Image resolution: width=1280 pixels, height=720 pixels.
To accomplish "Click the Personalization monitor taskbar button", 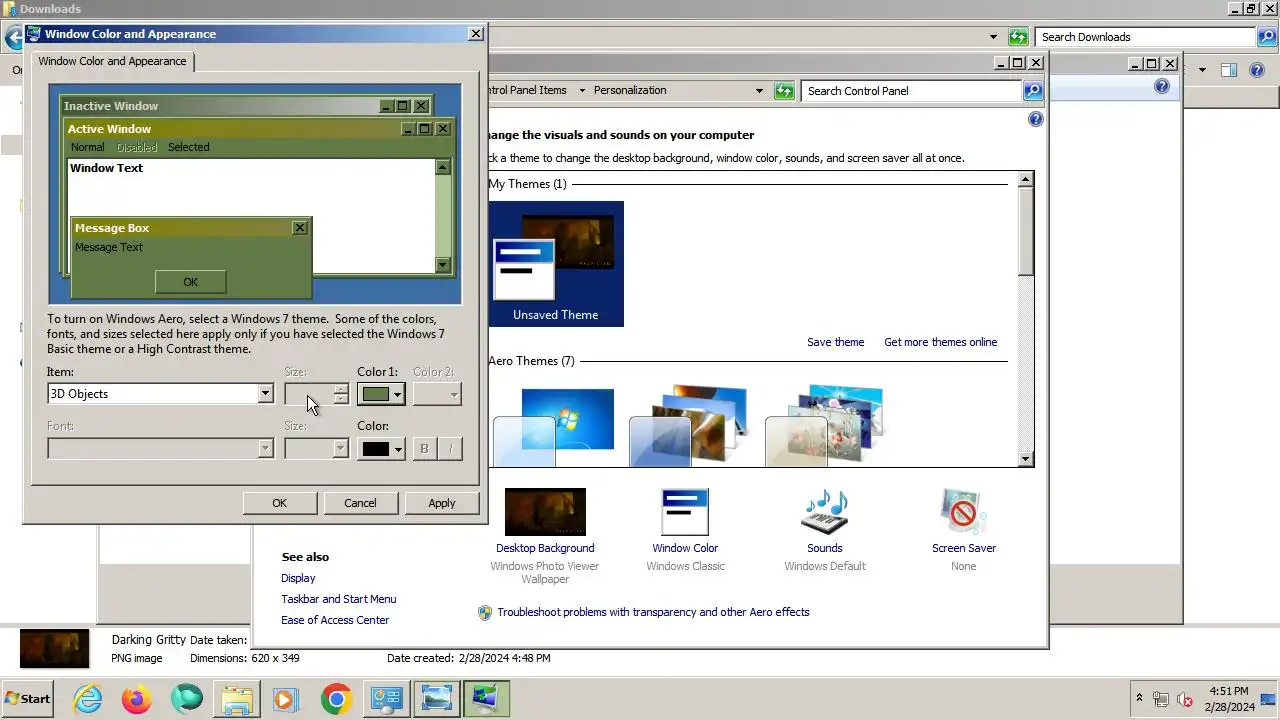I will [x=486, y=699].
